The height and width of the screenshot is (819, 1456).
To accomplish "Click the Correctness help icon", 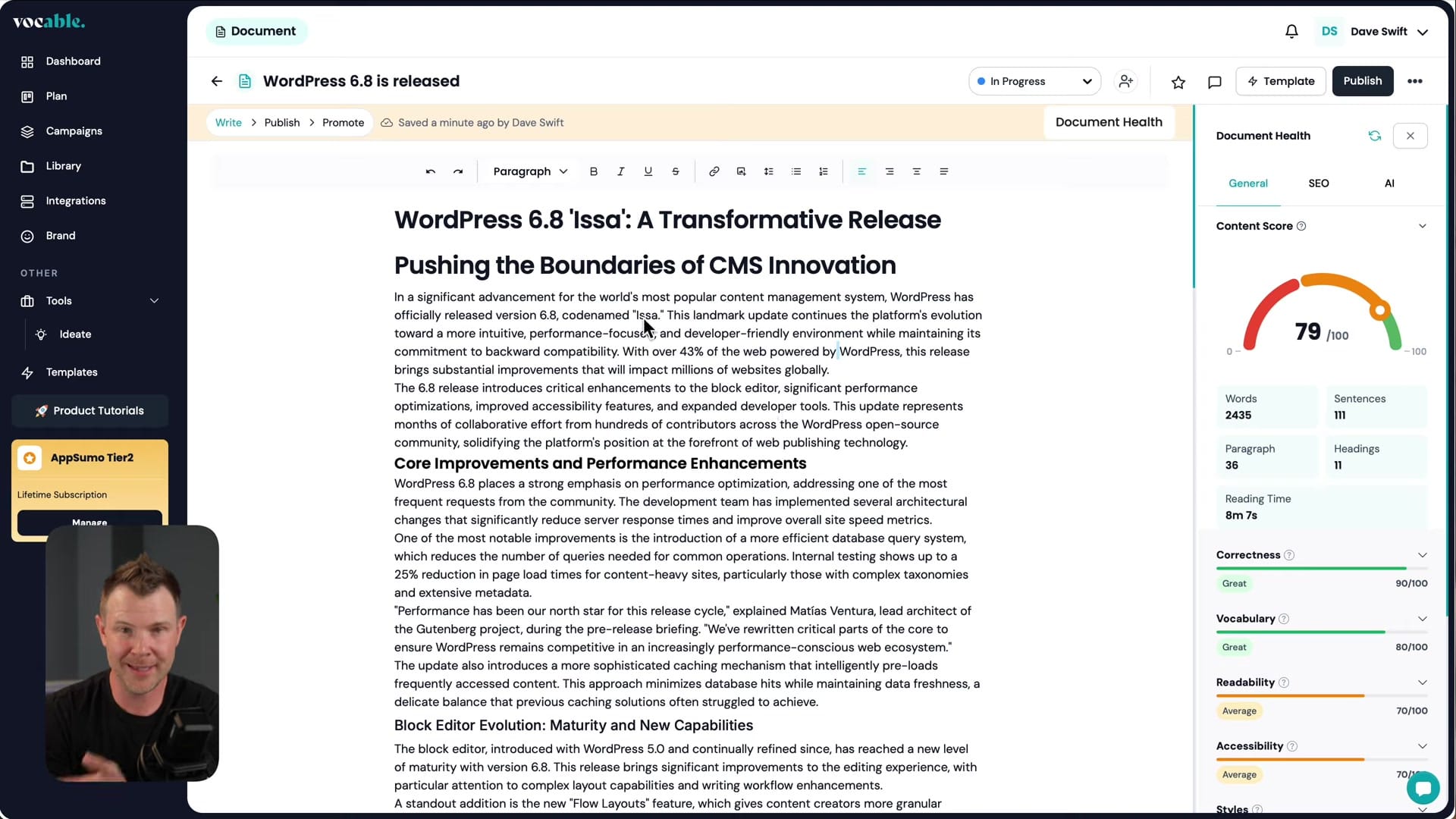I will pyautogui.click(x=1289, y=555).
